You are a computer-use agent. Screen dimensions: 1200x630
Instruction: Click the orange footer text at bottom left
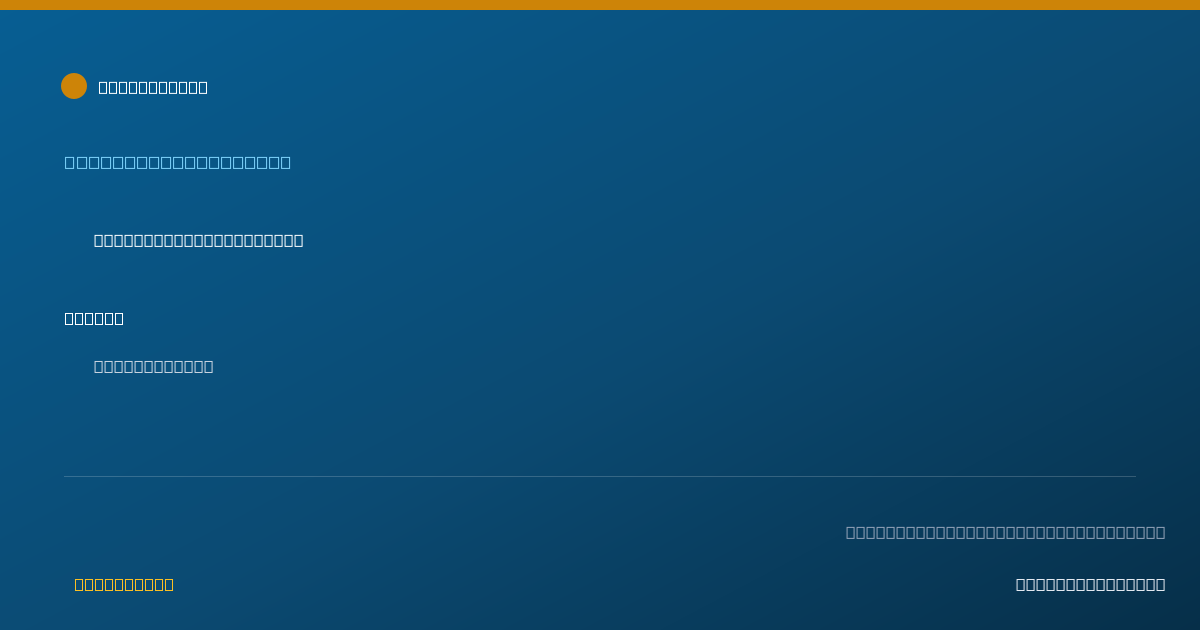pyautogui.click(x=124, y=584)
